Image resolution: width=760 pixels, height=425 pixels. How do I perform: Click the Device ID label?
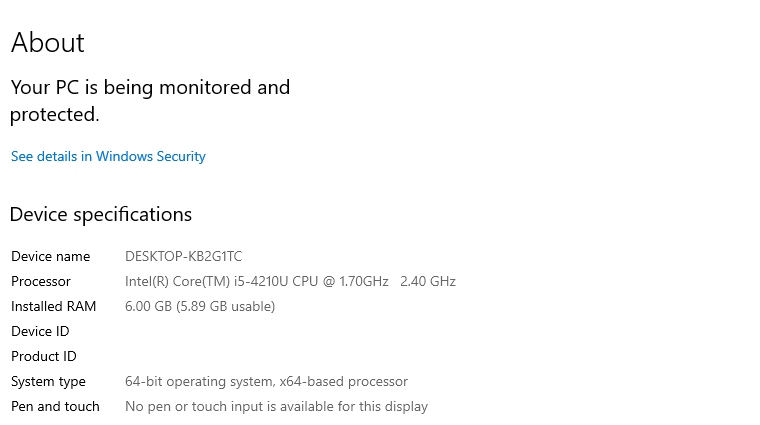coord(40,331)
